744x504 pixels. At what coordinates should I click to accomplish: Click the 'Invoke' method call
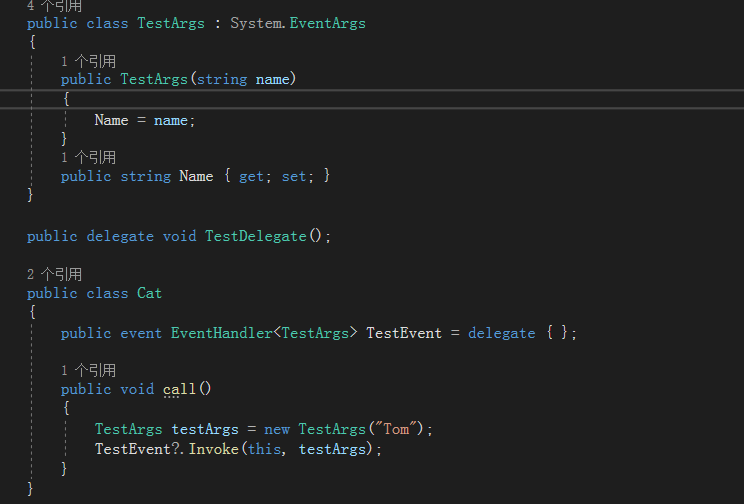(x=214, y=449)
